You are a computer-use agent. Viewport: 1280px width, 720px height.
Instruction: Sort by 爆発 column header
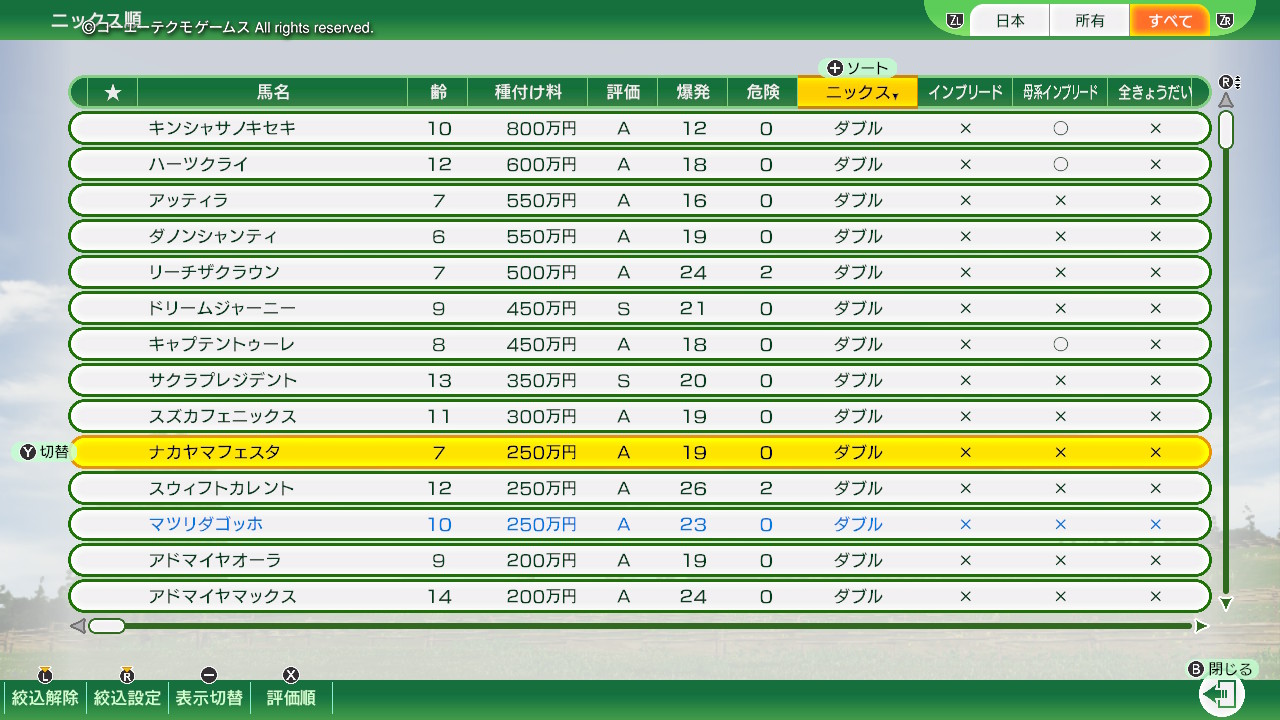[x=693, y=92]
